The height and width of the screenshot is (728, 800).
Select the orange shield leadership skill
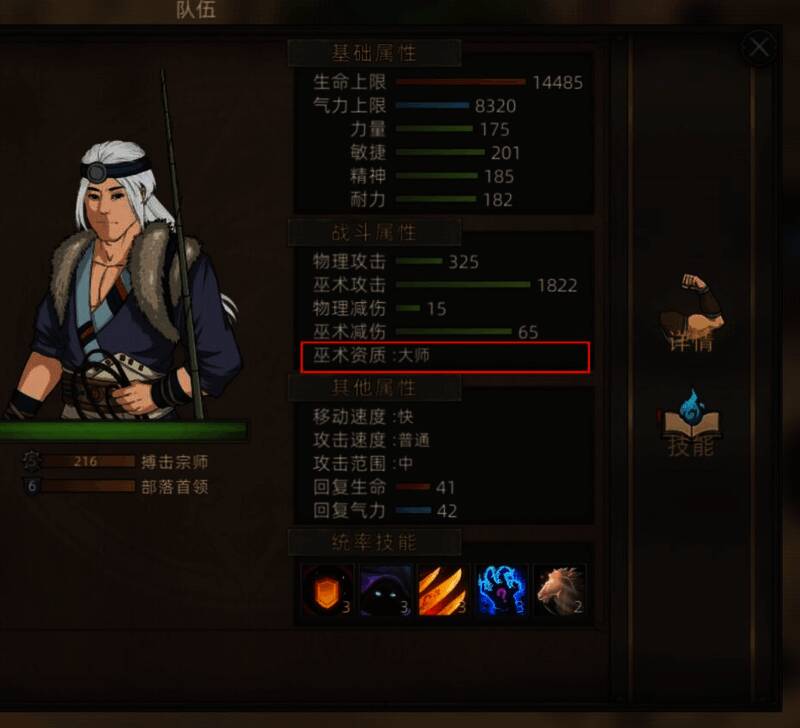(x=327, y=590)
